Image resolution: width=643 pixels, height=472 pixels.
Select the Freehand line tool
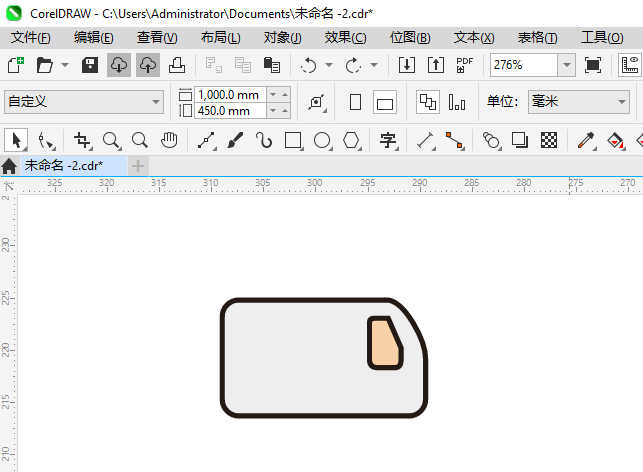207,140
